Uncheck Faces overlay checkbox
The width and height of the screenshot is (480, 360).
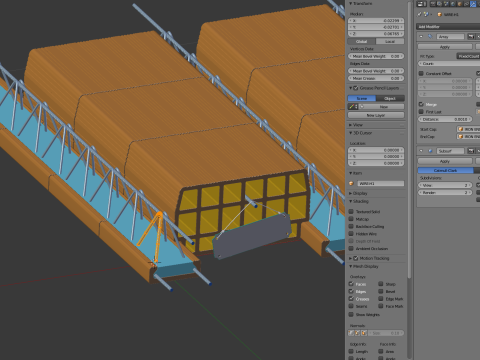pyautogui.click(x=351, y=284)
